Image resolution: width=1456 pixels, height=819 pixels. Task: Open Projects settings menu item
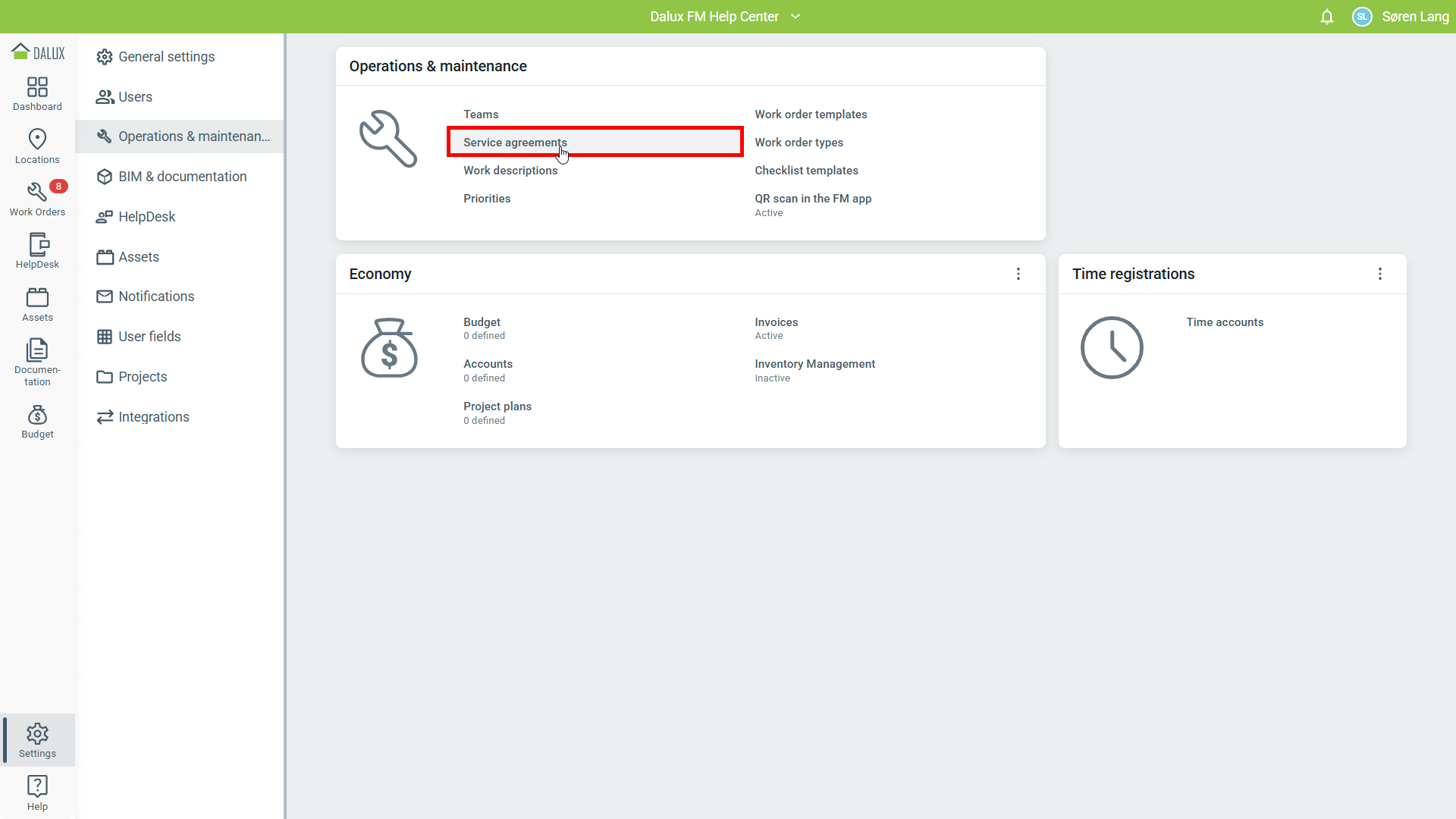180,377
